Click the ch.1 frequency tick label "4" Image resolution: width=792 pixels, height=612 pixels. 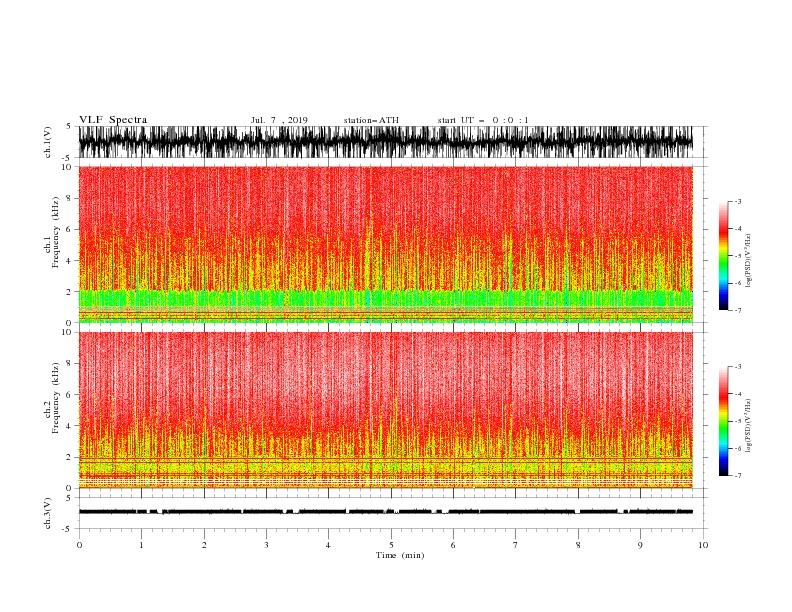pos(69,261)
